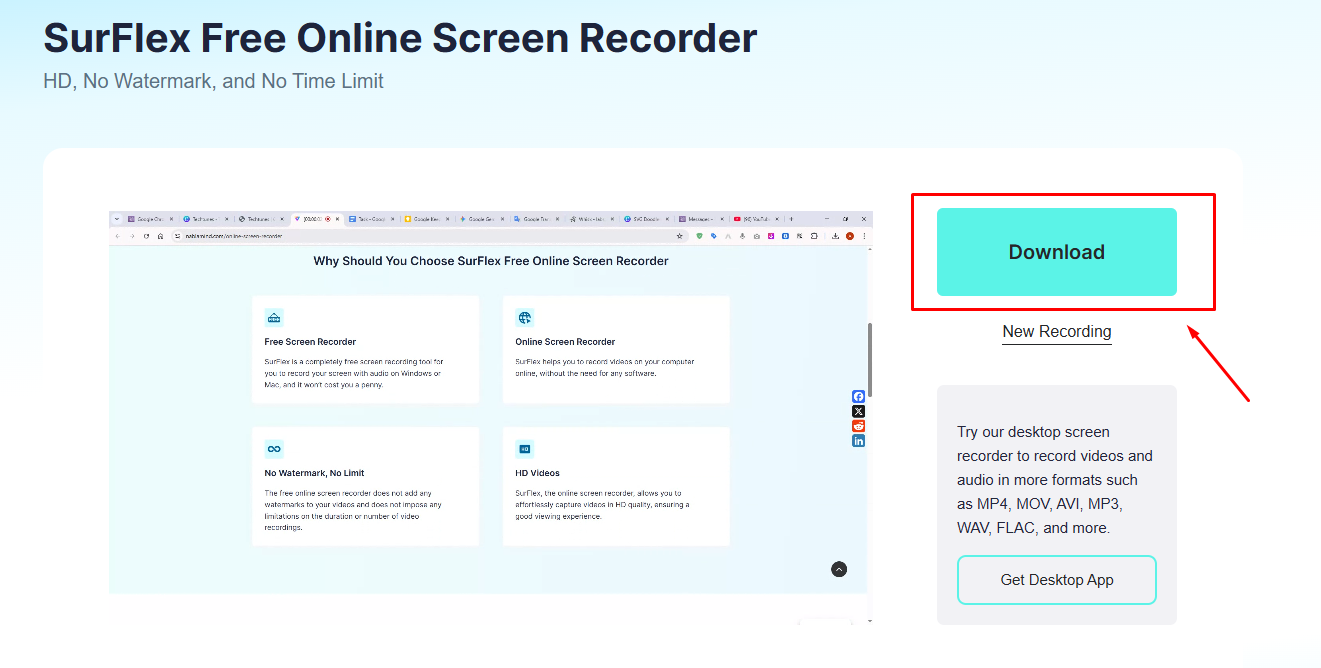Switch to the Google Chat tab in preview
This screenshot has height=668, width=1321.
coord(150,219)
